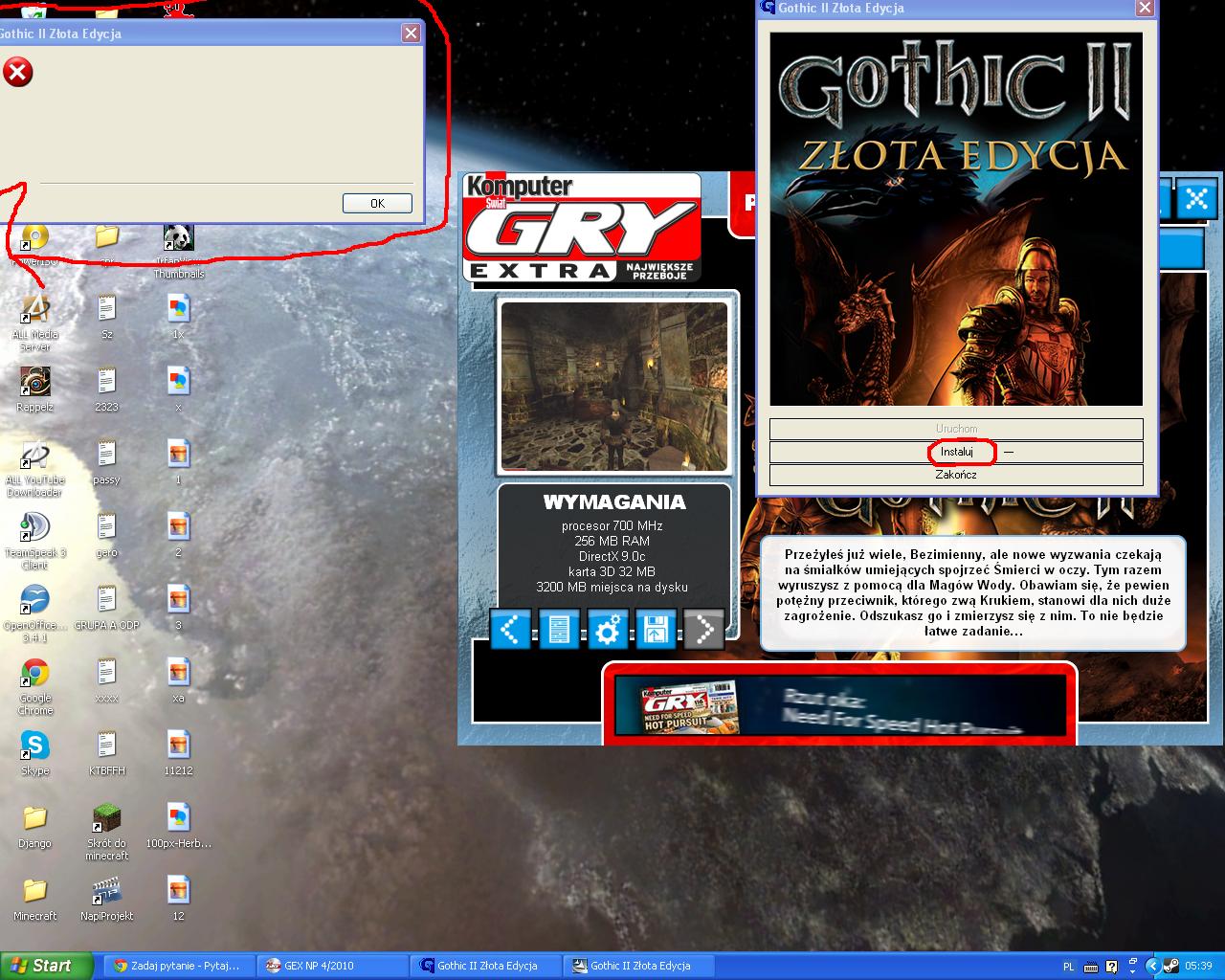The height and width of the screenshot is (980, 1225).
Task: Select the Django folder on desktop
Action: (x=34, y=825)
